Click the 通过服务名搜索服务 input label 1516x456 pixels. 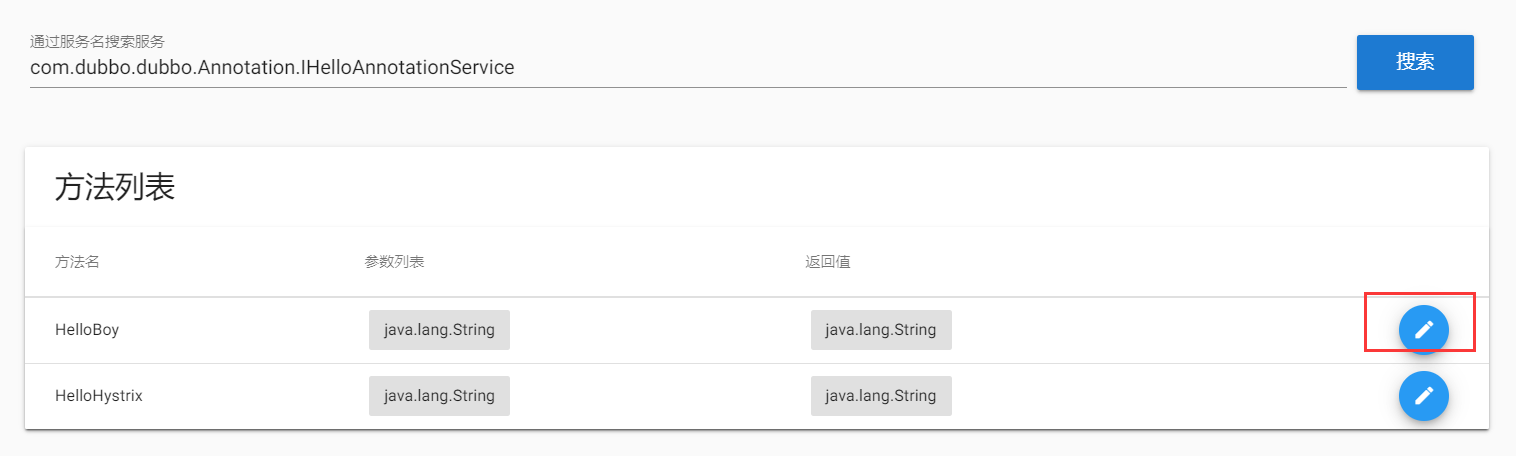point(97,41)
